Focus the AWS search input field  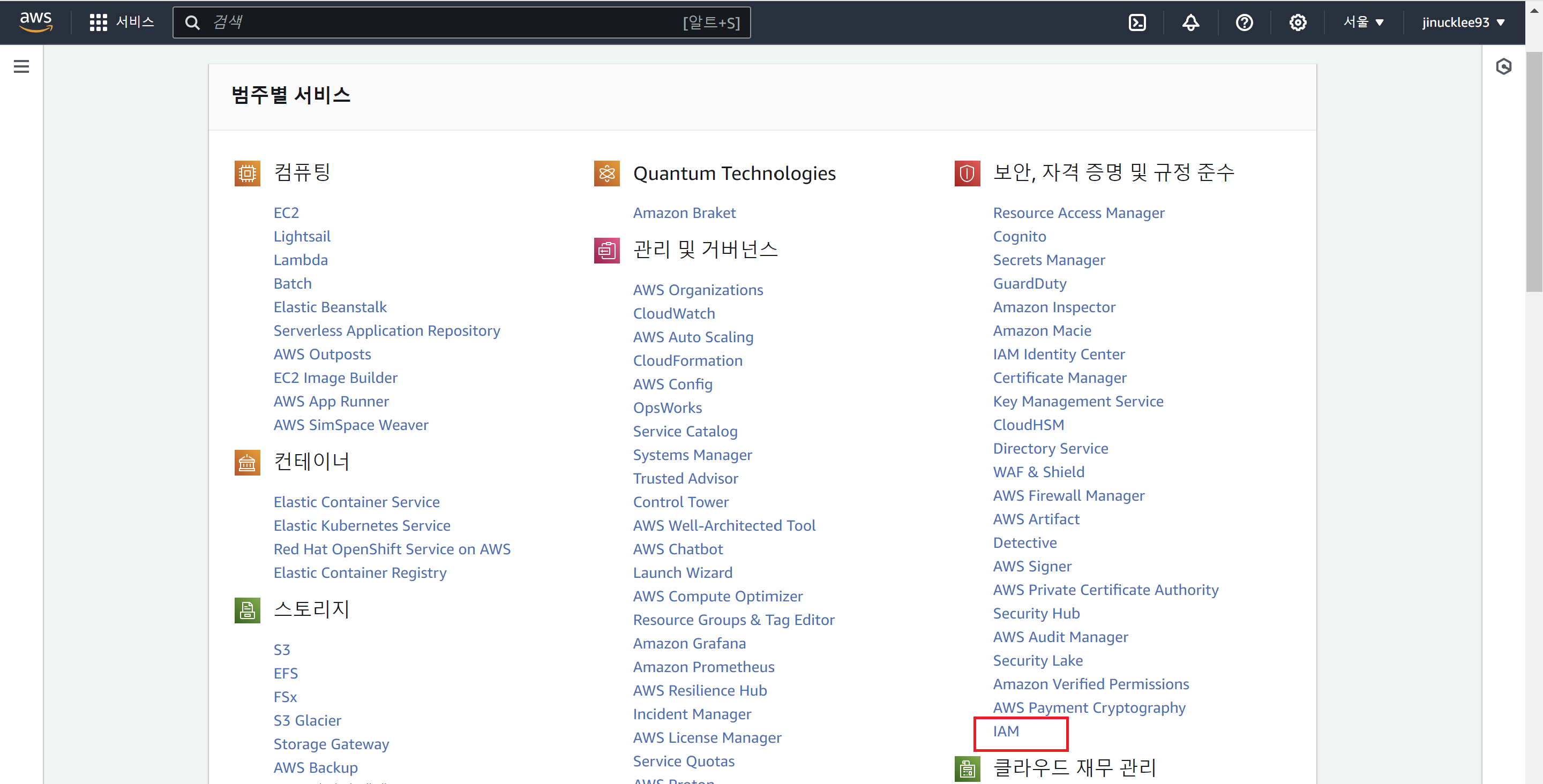pyautogui.click(x=461, y=22)
